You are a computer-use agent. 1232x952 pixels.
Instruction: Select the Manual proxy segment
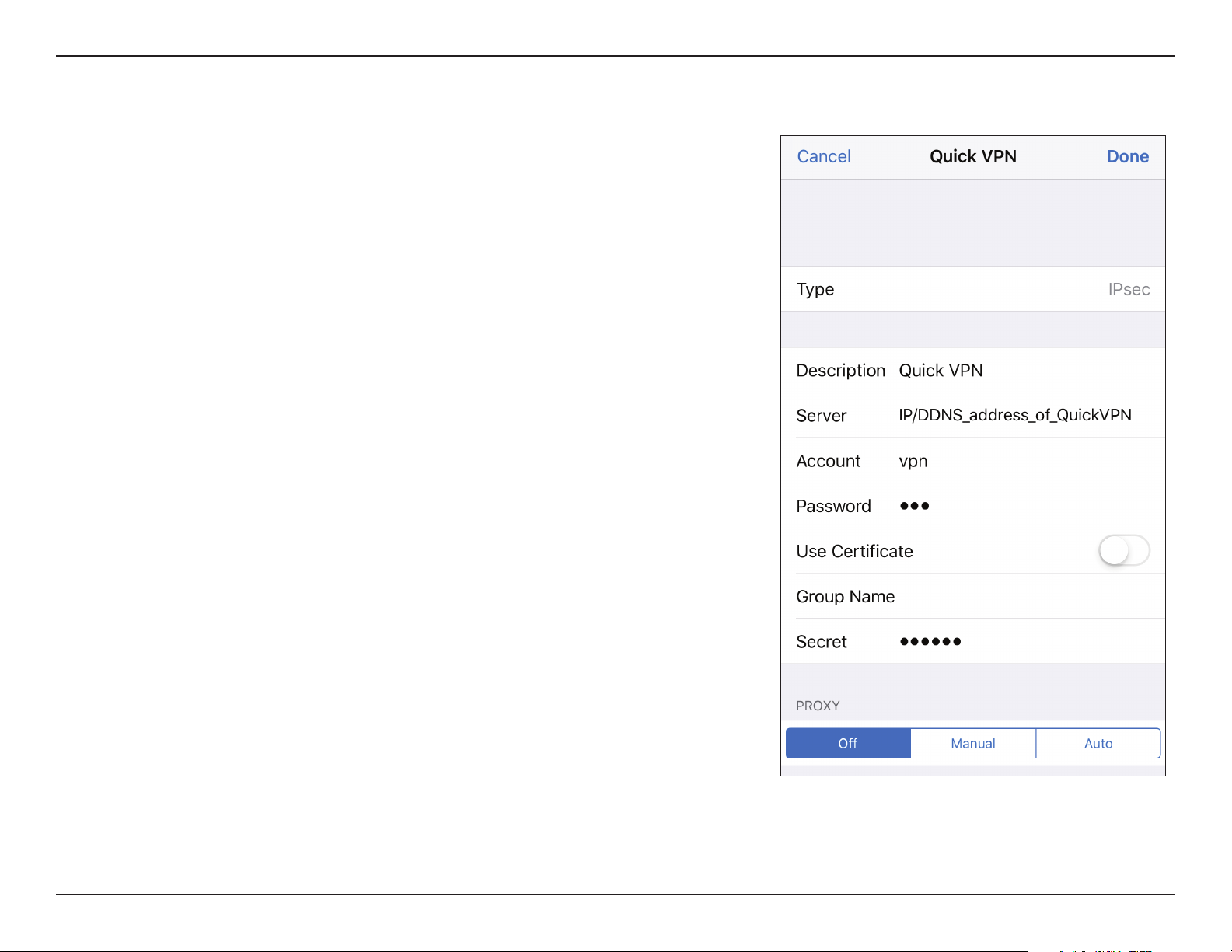point(973,743)
